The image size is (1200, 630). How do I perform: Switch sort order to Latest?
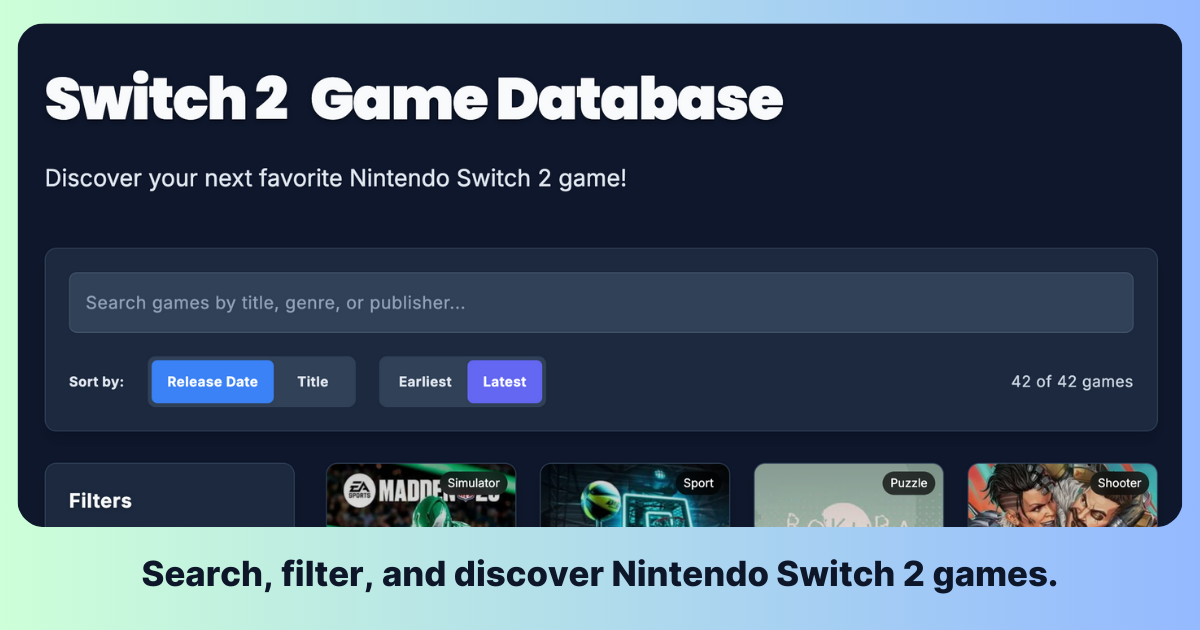tap(504, 382)
